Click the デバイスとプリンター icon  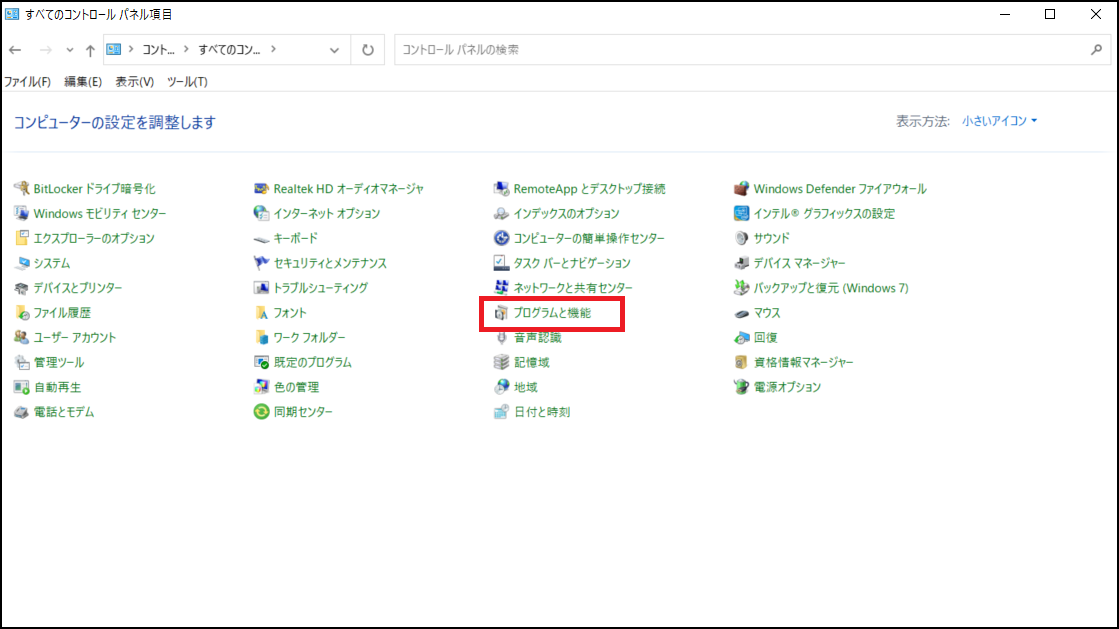[21, 288]
